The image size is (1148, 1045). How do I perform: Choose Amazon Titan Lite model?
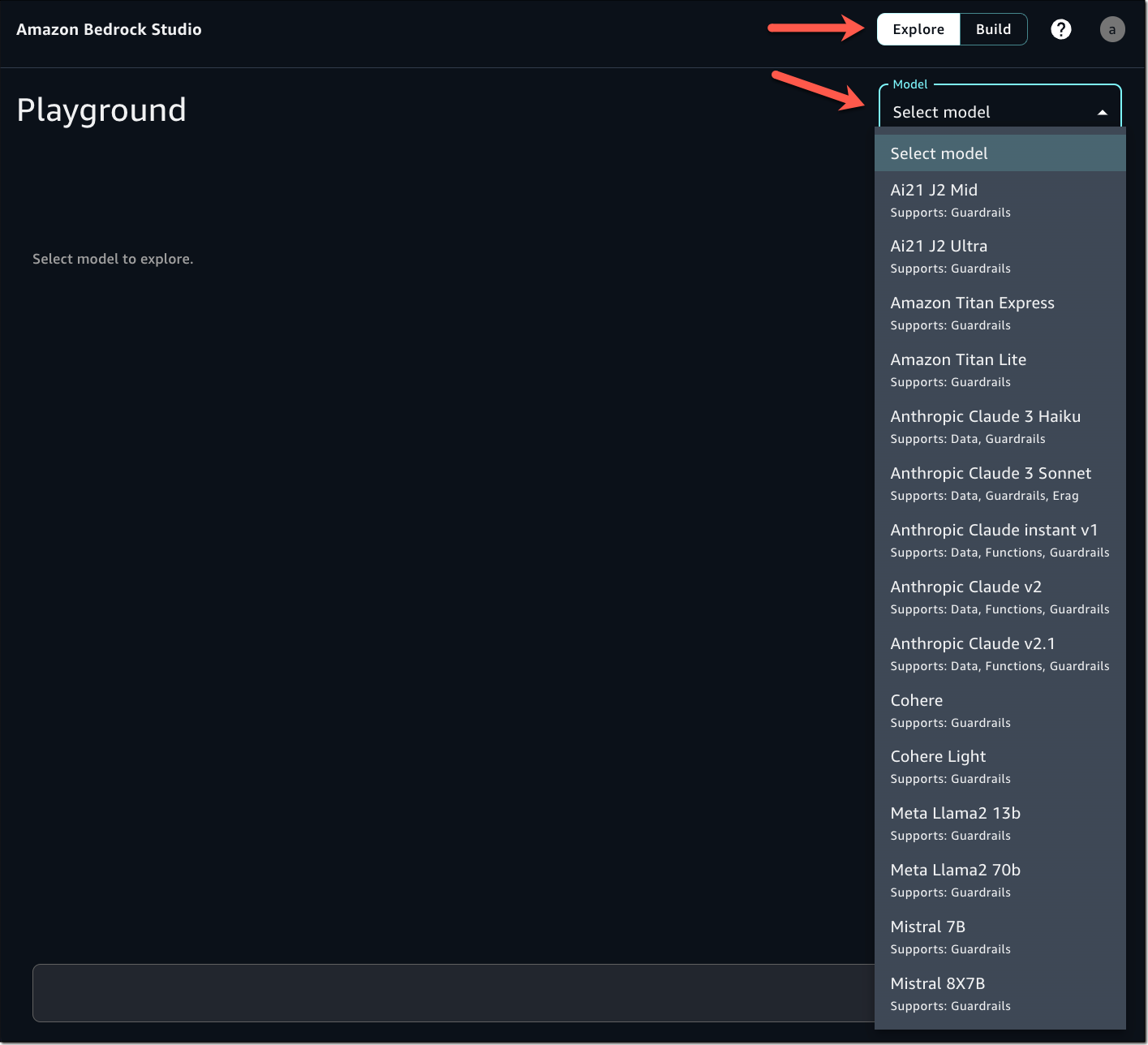[x=1000, y=370]
